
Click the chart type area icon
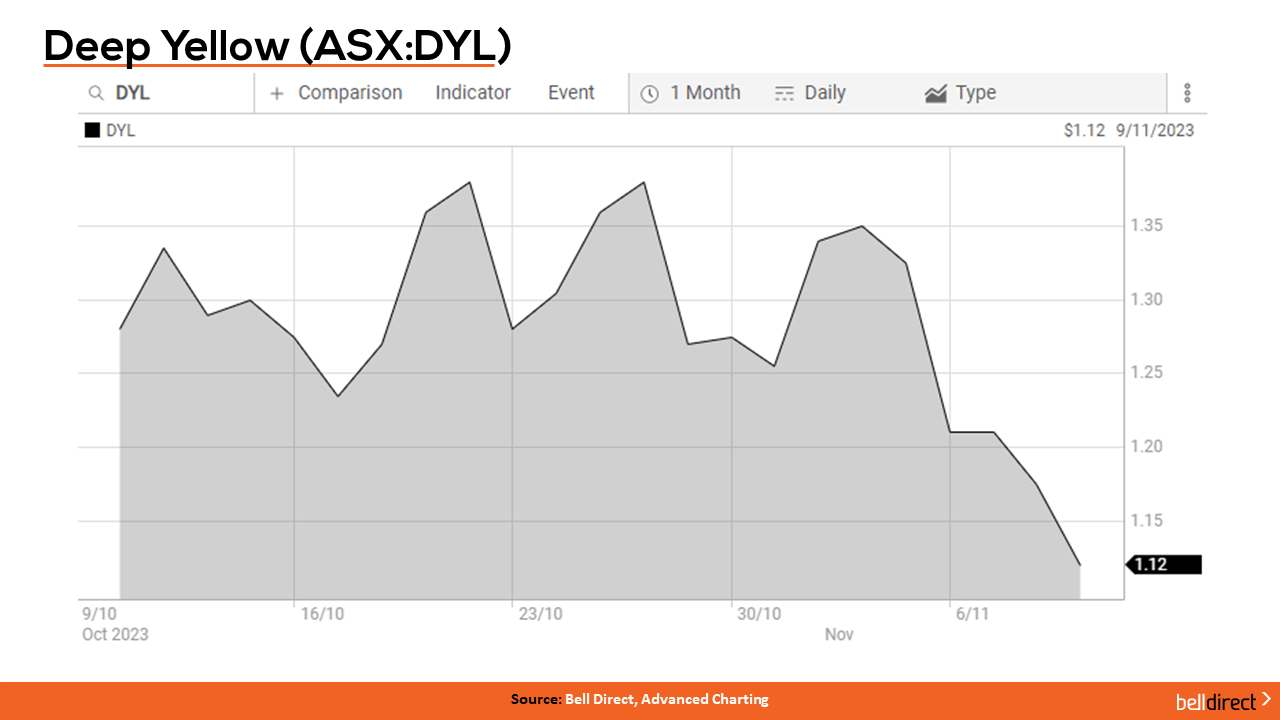(x=936, y=94)
